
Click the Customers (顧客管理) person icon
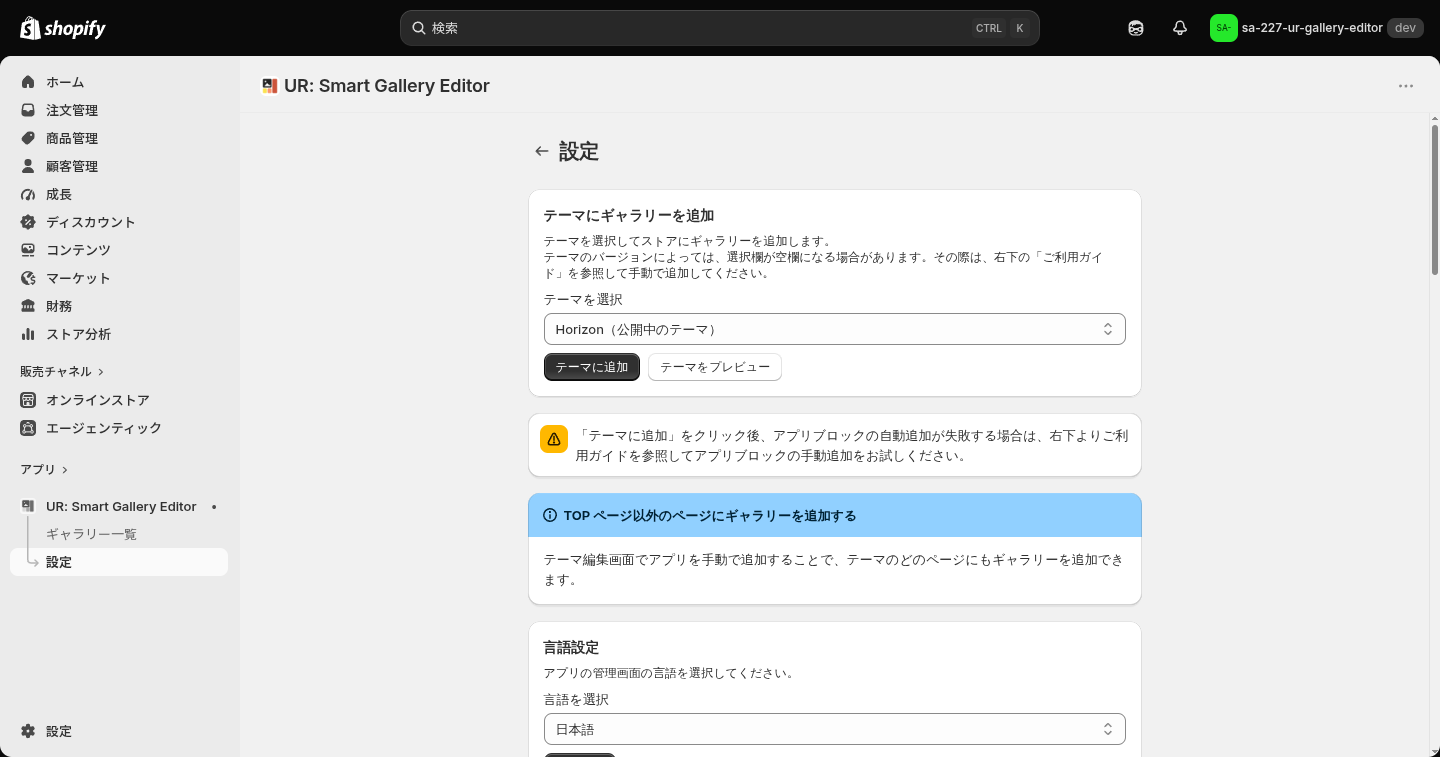(28, 166)
